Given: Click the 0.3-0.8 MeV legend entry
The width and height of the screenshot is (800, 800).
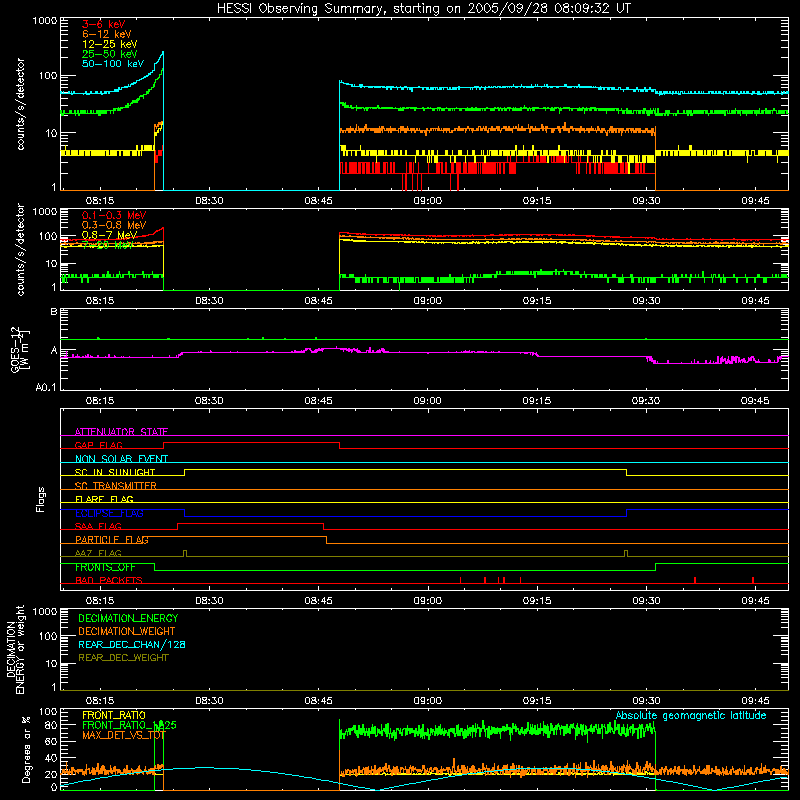Looking at the screenshot, I should (114, 226).
